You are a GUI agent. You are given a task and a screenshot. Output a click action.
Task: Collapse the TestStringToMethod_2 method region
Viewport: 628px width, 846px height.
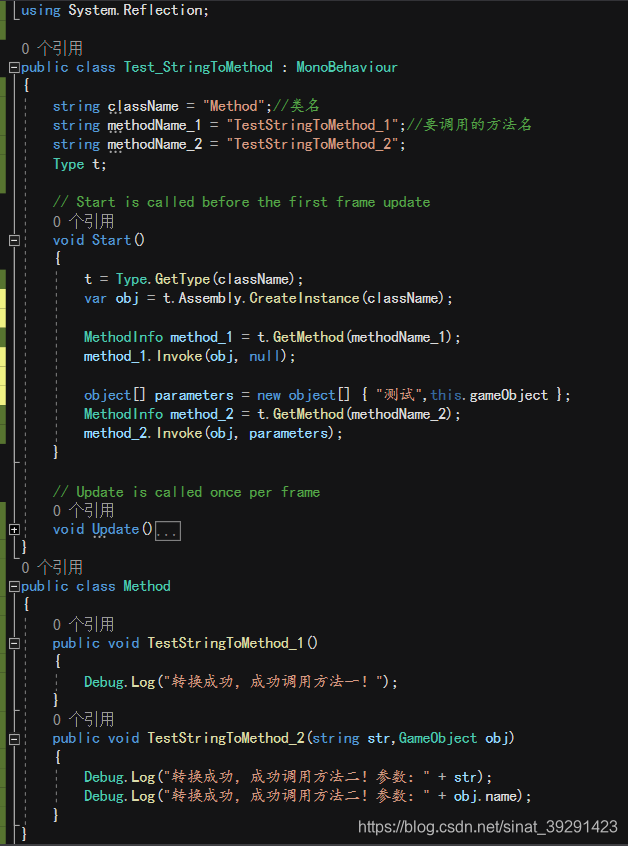[x=14, y=738]
